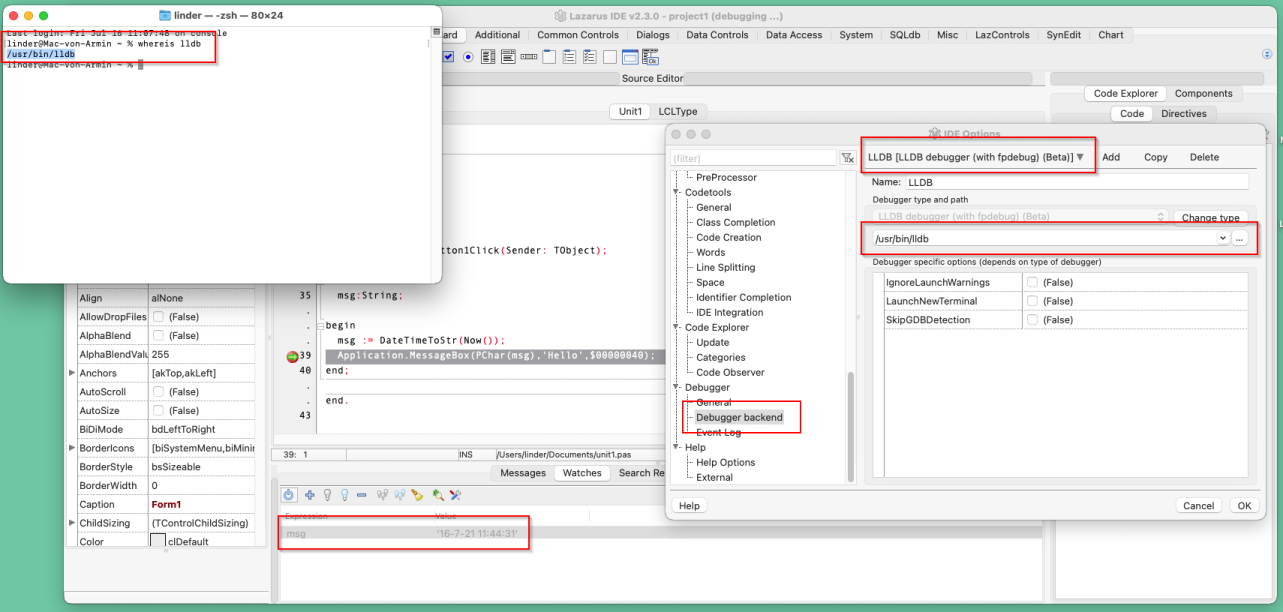The height and width of the screenshot is (612, 1283).
Task: Open watch properties via the tools icon
Action: pos(456,495)
